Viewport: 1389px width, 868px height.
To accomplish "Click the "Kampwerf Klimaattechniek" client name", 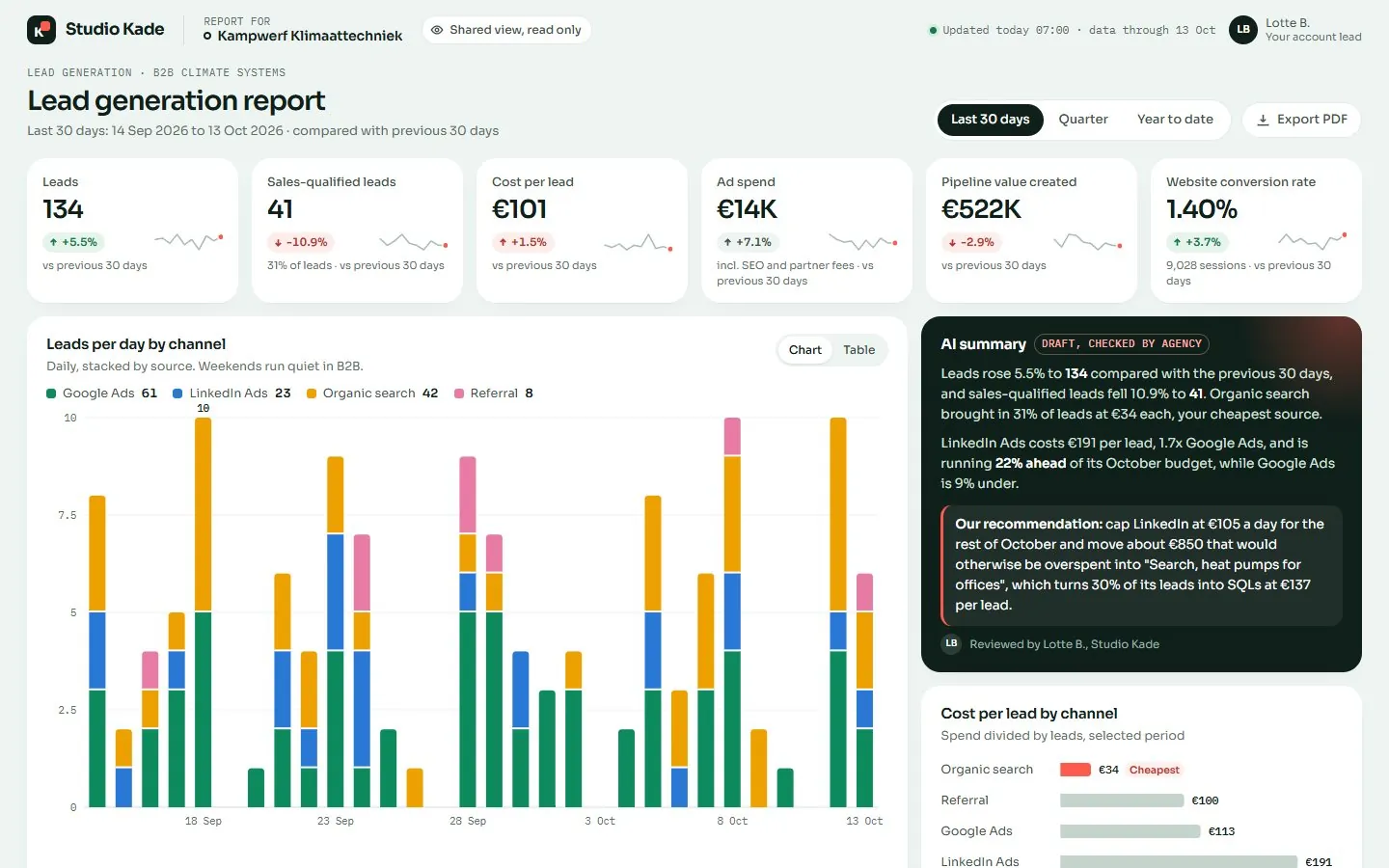I will tap(311, 36).
